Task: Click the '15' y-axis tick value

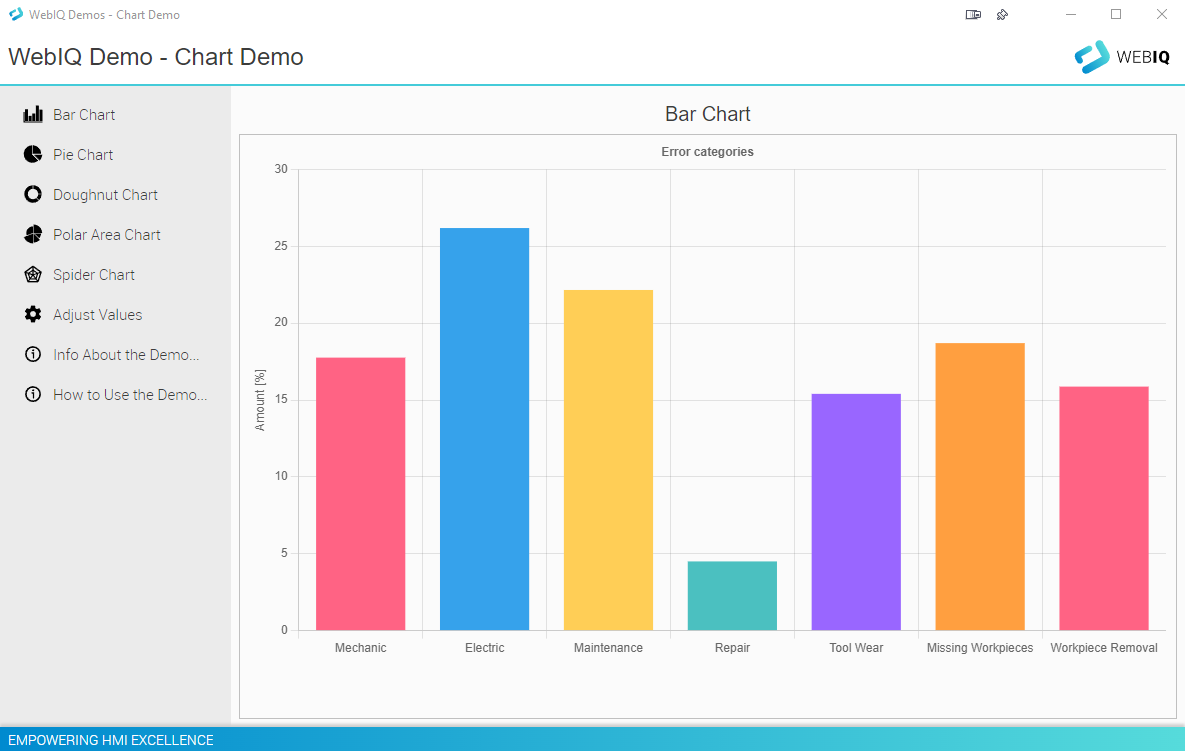Action: (x=281, y=400)
